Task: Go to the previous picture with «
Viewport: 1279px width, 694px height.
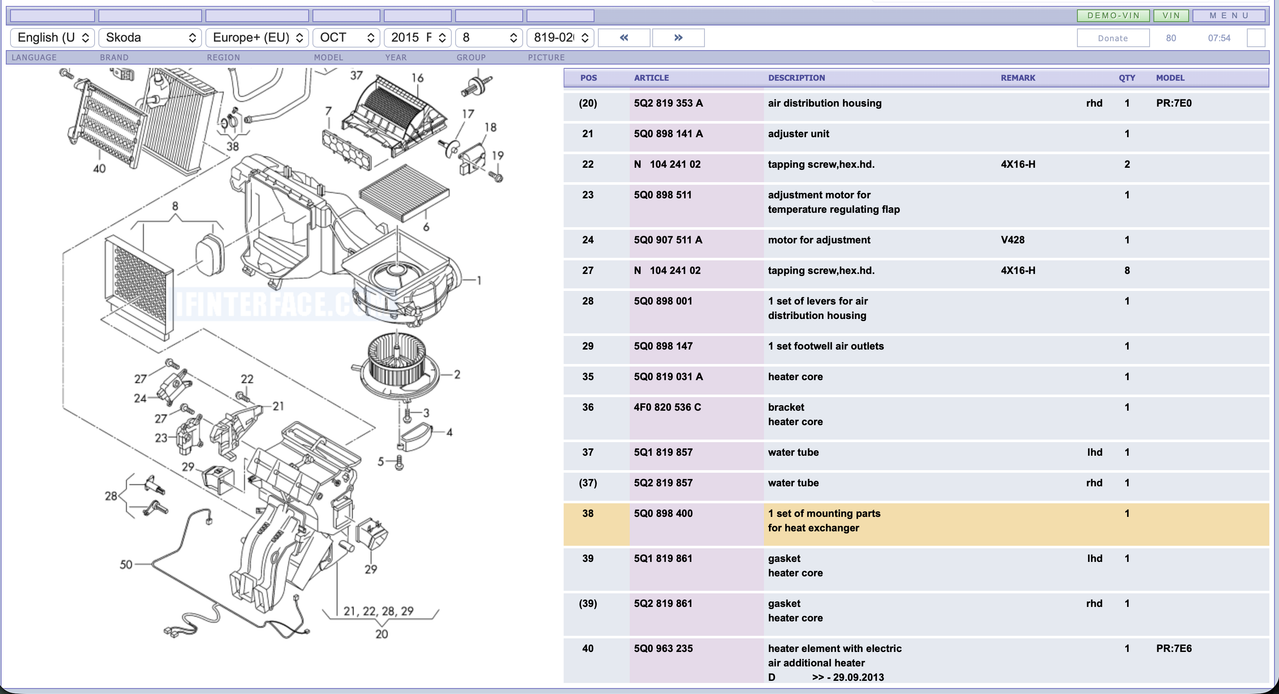Action: pyautogui.click(x=624, y=38)
